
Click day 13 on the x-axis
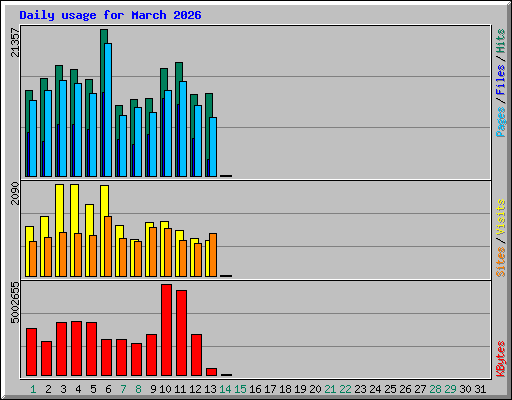coord(210,389)
